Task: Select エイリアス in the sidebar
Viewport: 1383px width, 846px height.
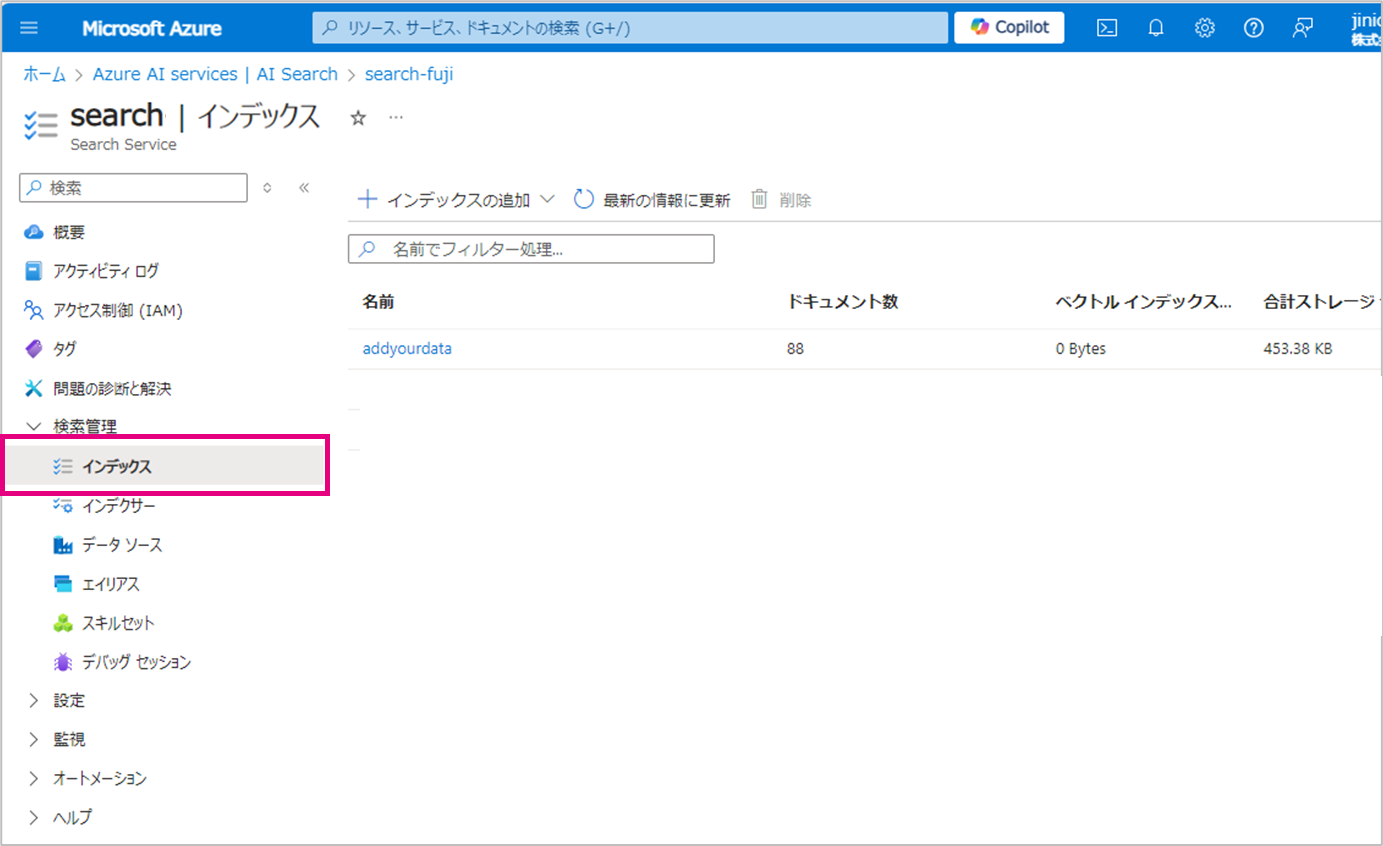Action: pos(96,584)
